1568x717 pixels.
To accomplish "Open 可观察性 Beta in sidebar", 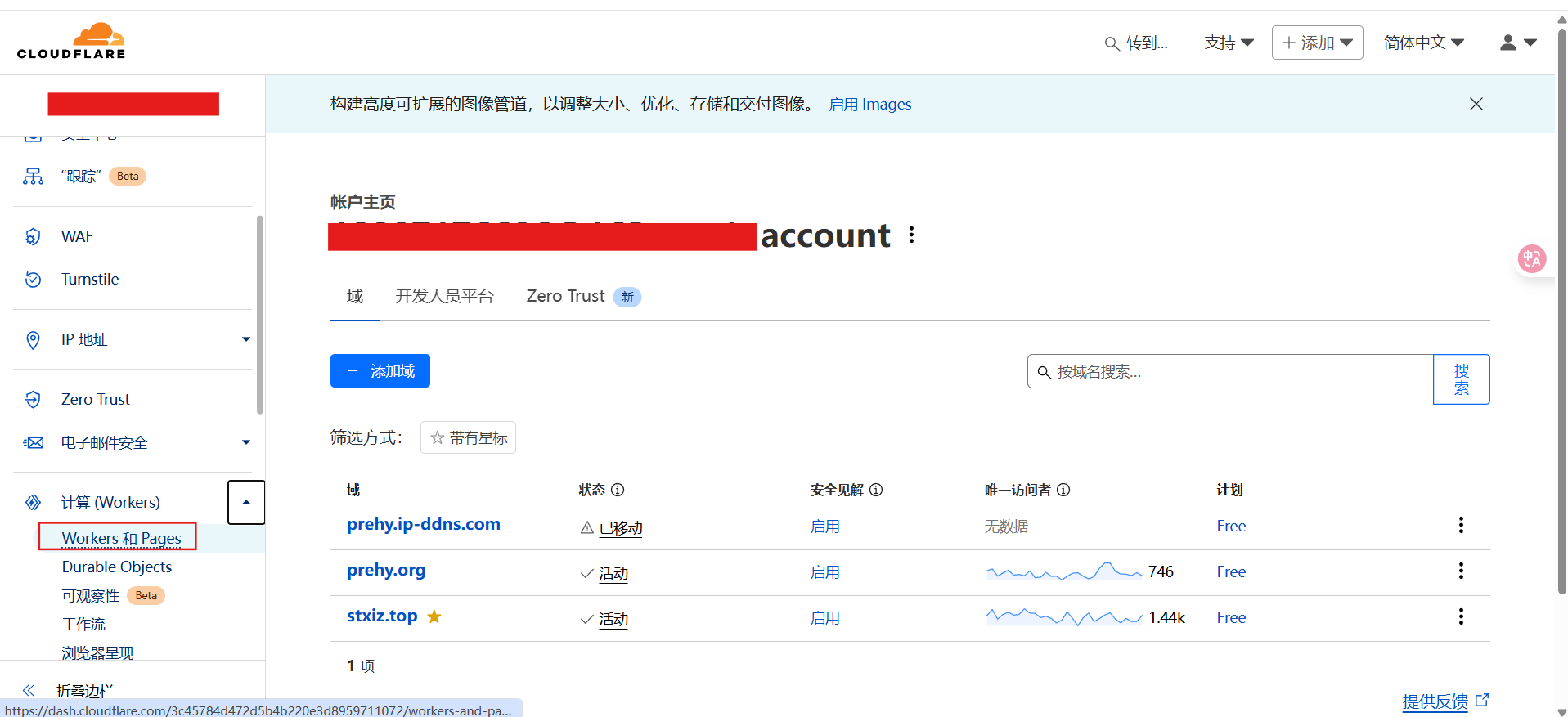I will 114,595.
